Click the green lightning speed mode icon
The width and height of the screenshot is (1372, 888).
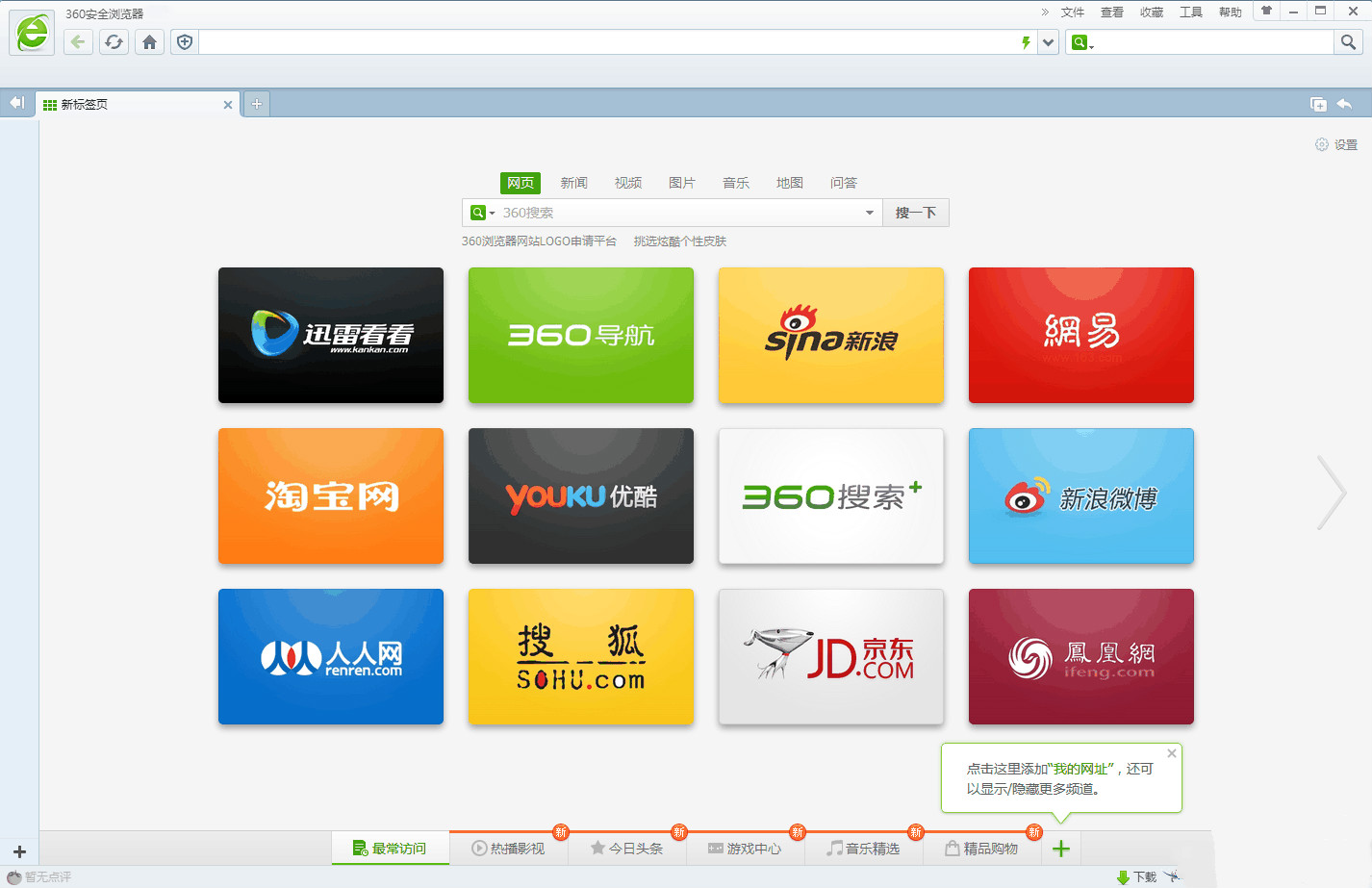tap(1026, 42)
